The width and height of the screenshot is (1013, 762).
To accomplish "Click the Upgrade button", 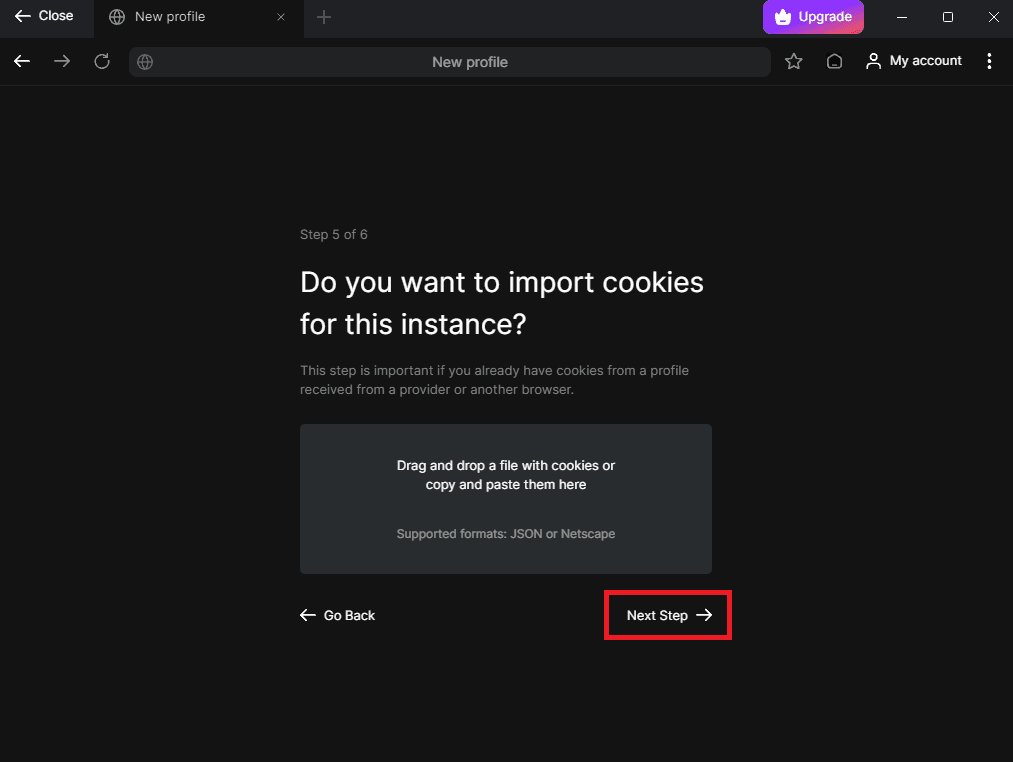I will pyautogui.click(x=813, y=17).
